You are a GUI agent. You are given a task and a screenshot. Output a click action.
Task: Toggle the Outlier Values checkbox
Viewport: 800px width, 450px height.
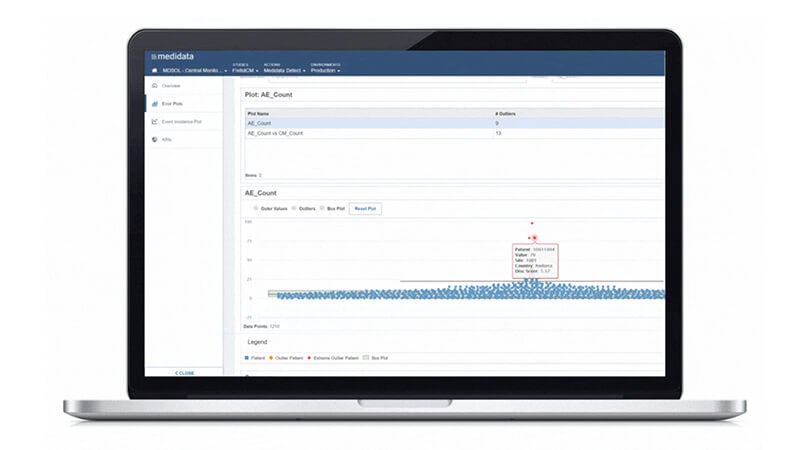pos(256,208)
